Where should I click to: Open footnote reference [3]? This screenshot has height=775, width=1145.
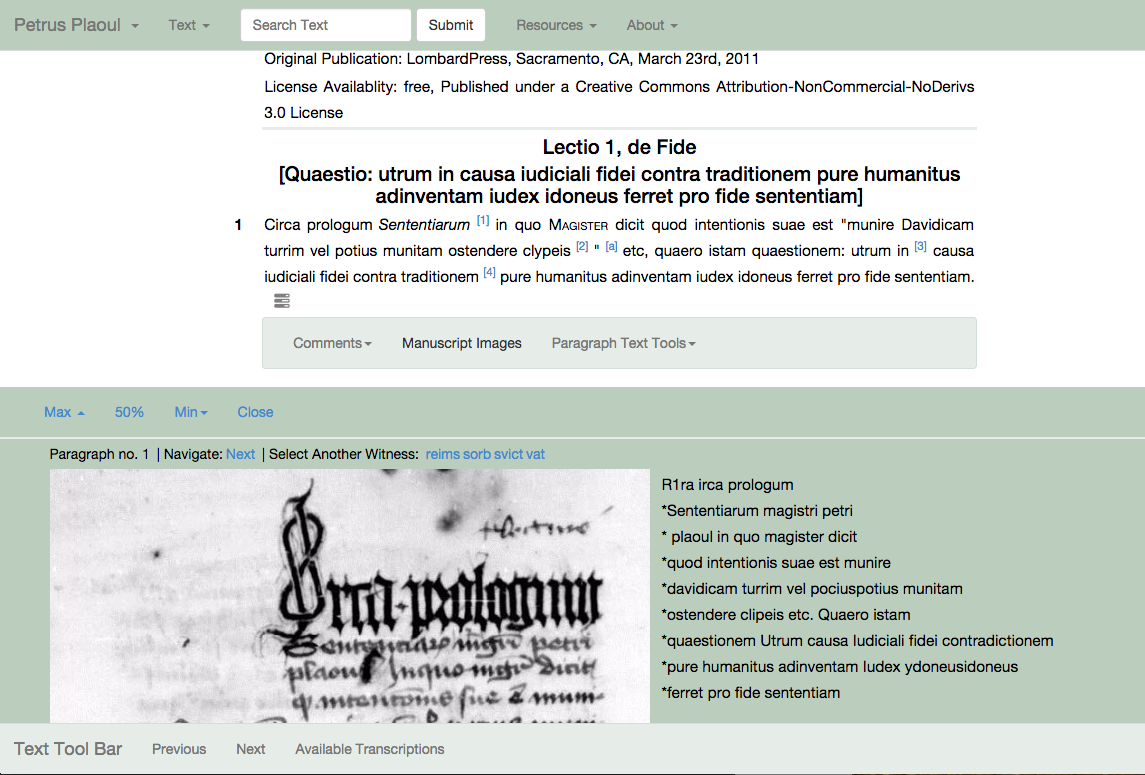921,247
